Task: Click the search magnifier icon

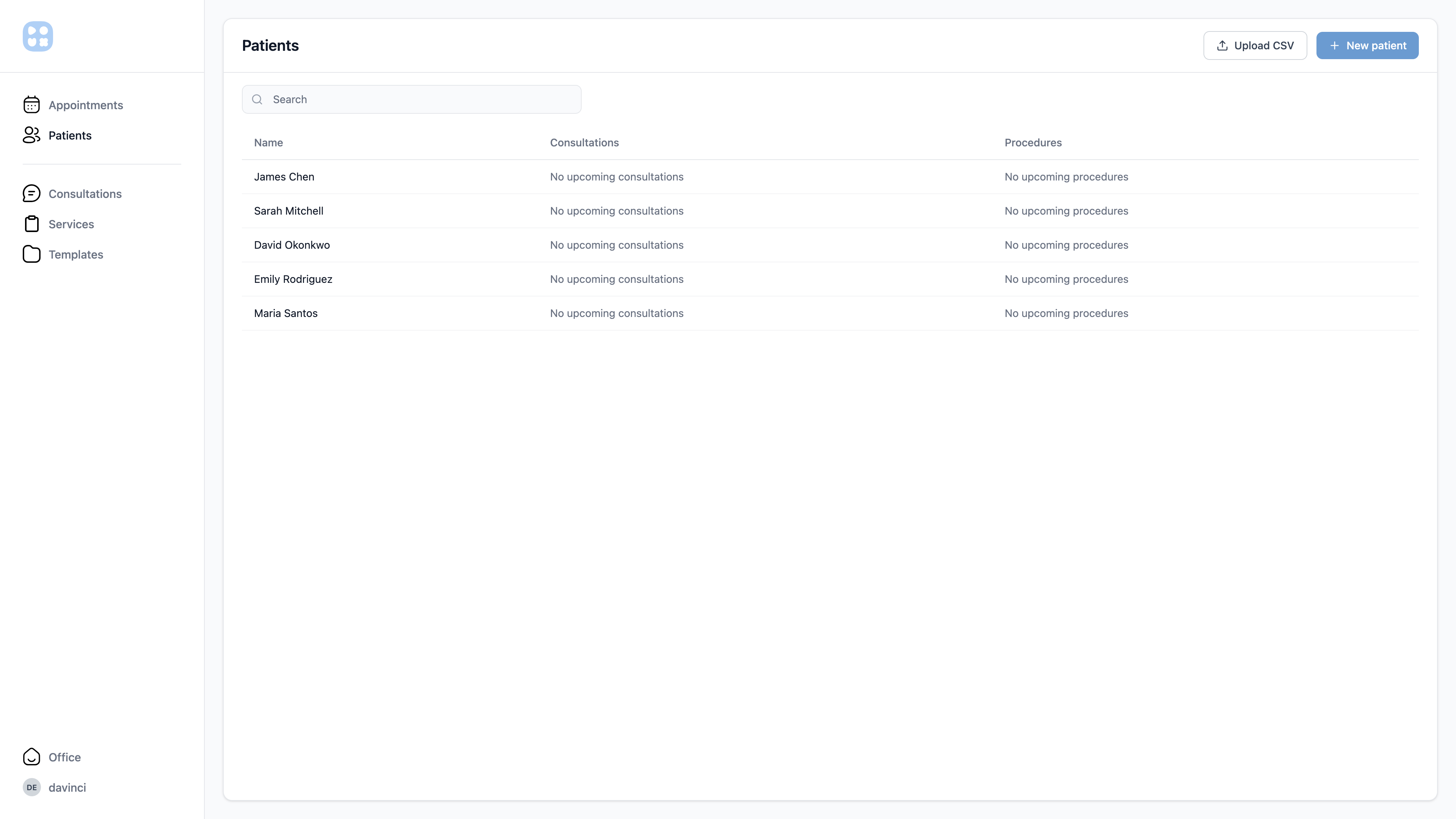Action: 257,99
